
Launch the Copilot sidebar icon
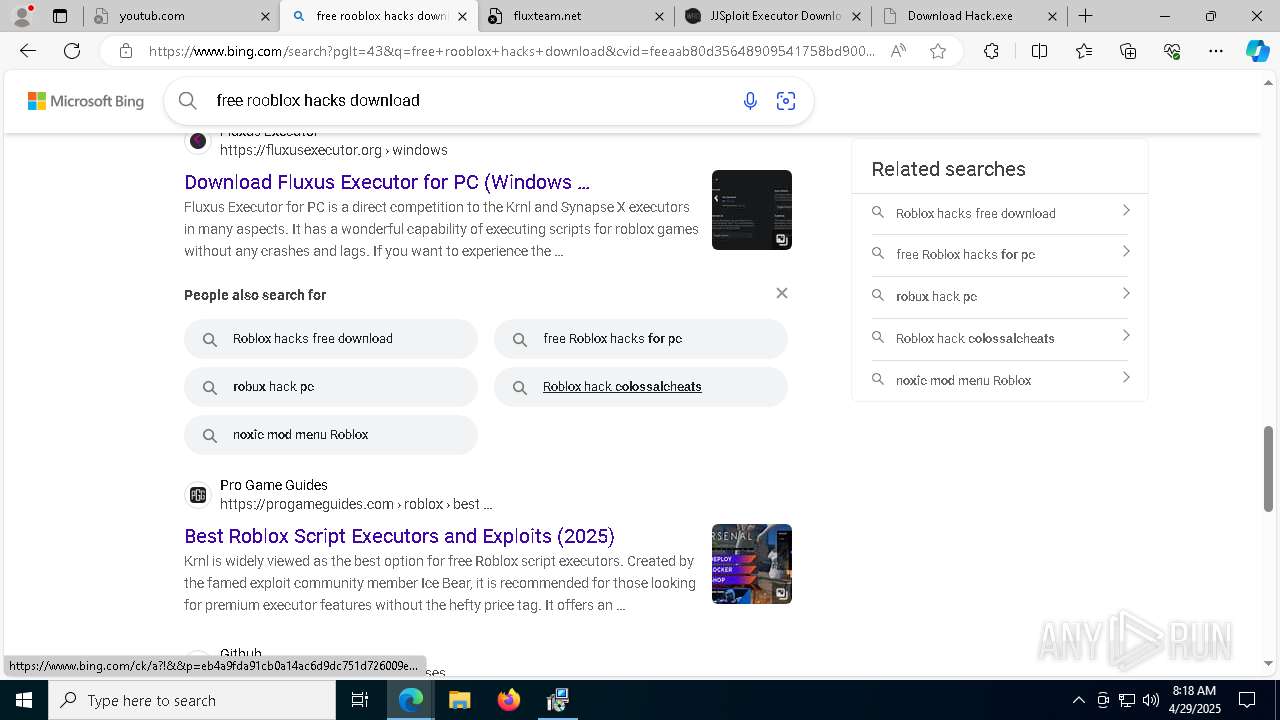click(1257, 51)
